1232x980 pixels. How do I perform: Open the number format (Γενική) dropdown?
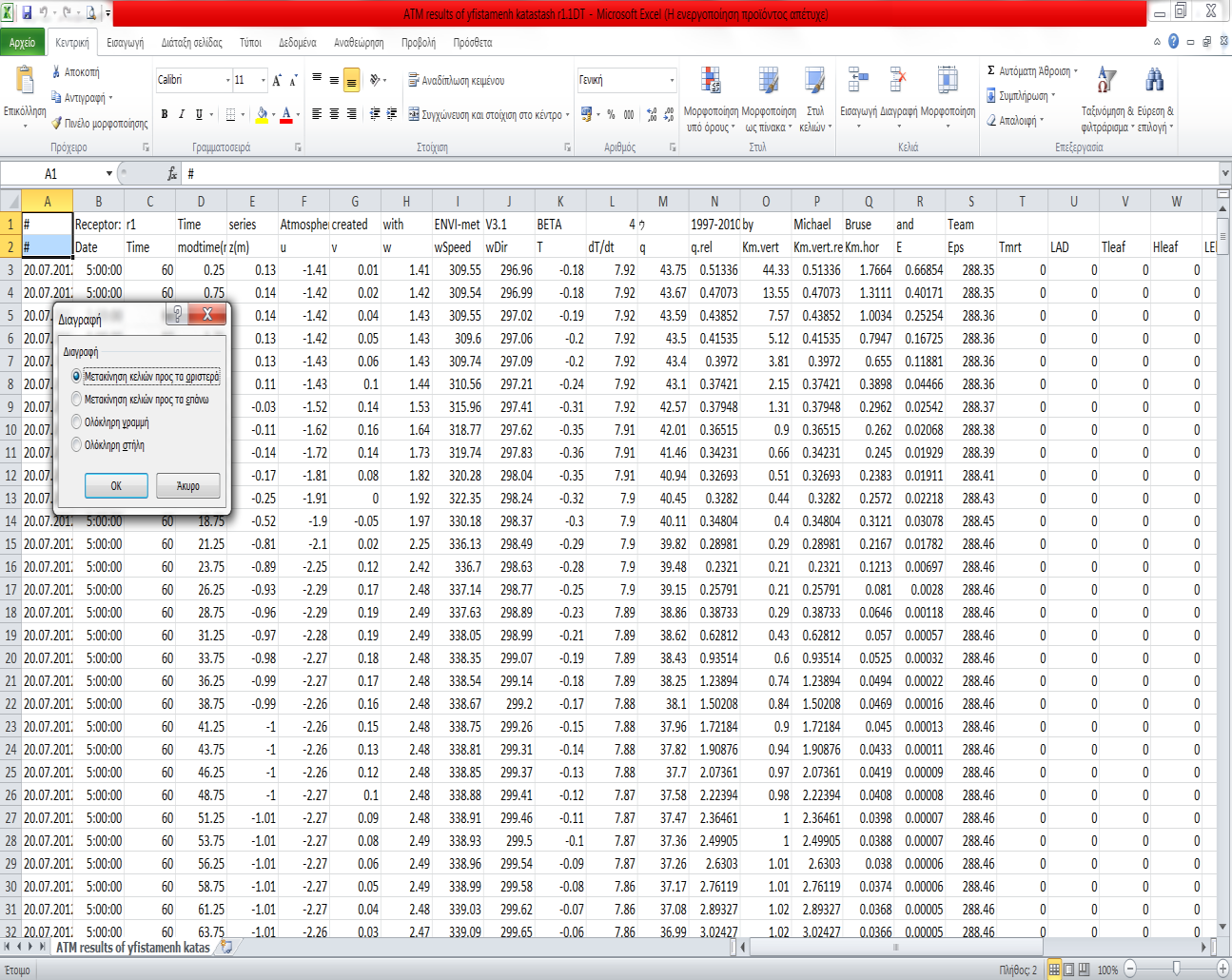click(x=672, y=80)
